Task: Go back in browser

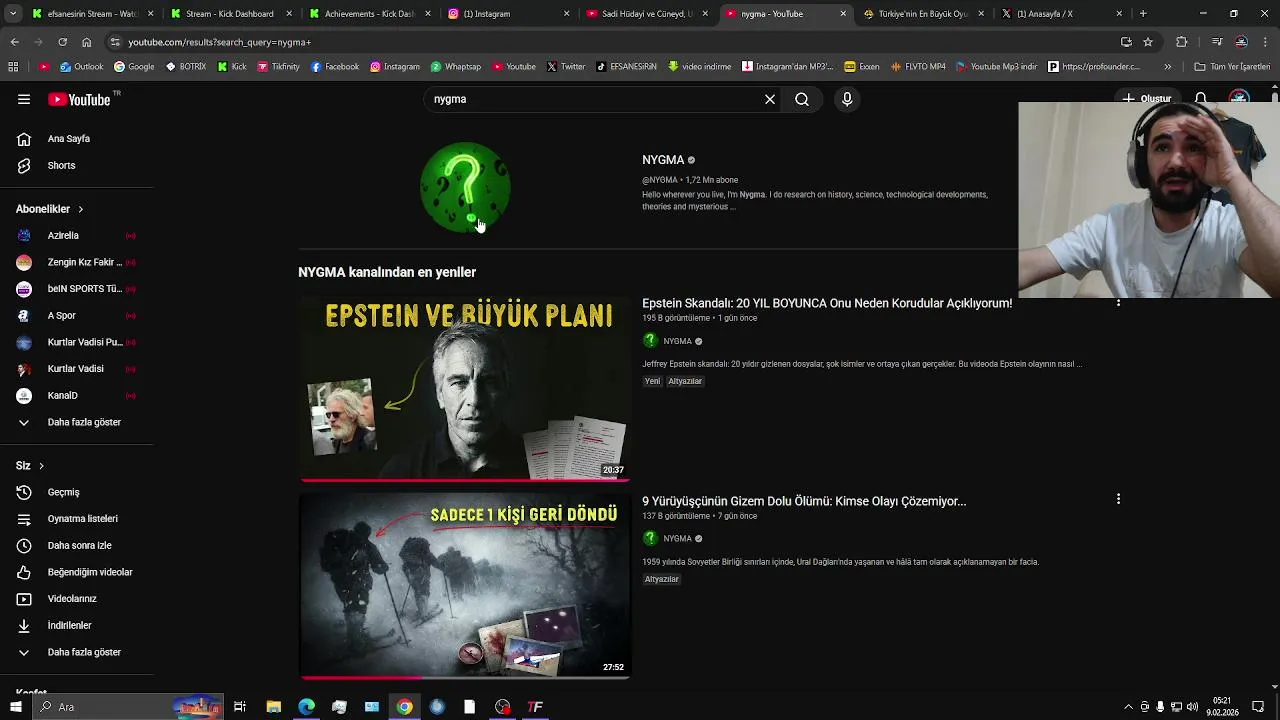Action: pos(14,42)
